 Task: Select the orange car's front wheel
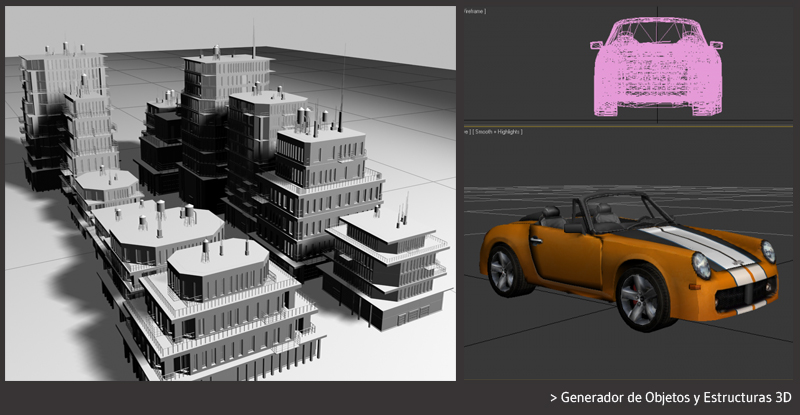[x=640, y=296]
